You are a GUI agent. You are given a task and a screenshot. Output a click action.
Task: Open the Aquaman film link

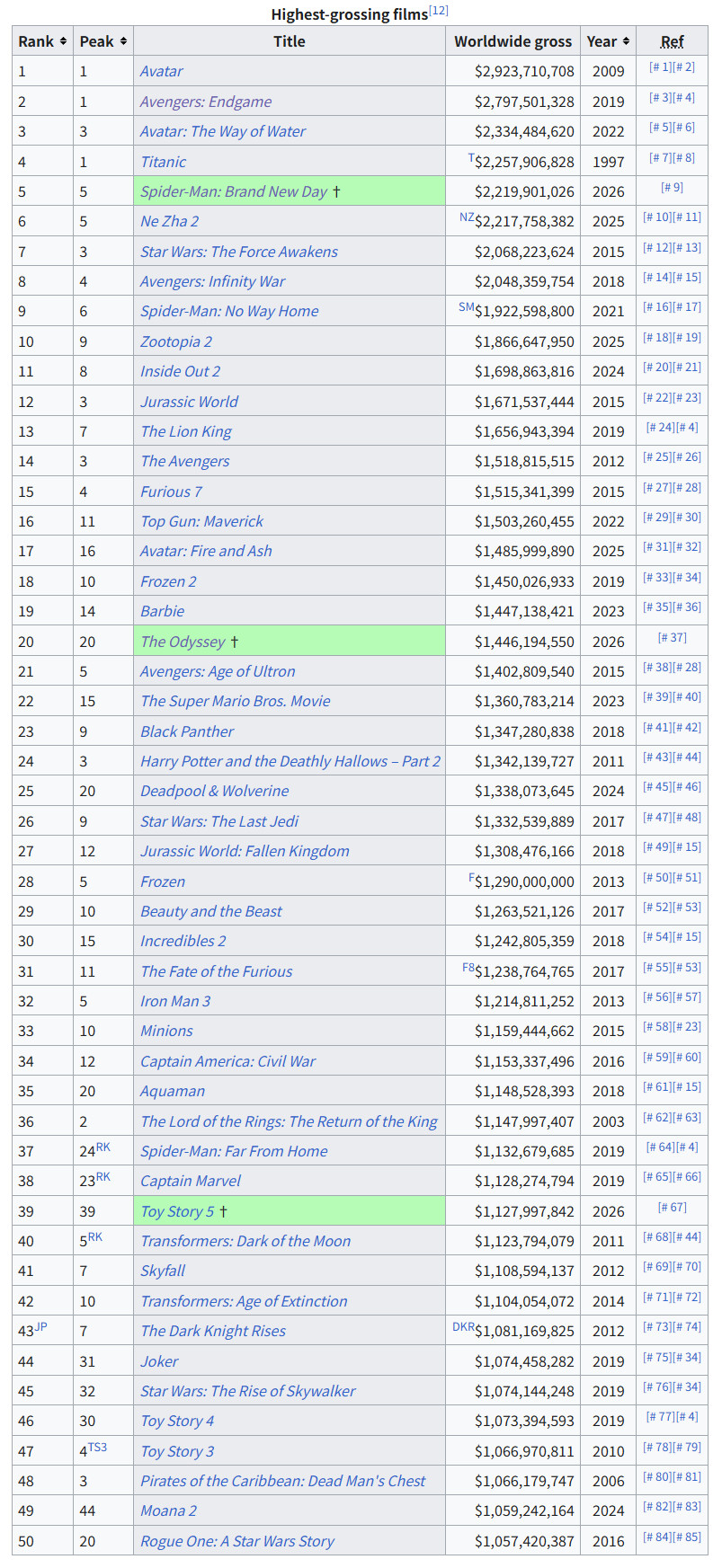click(173, 1091)
